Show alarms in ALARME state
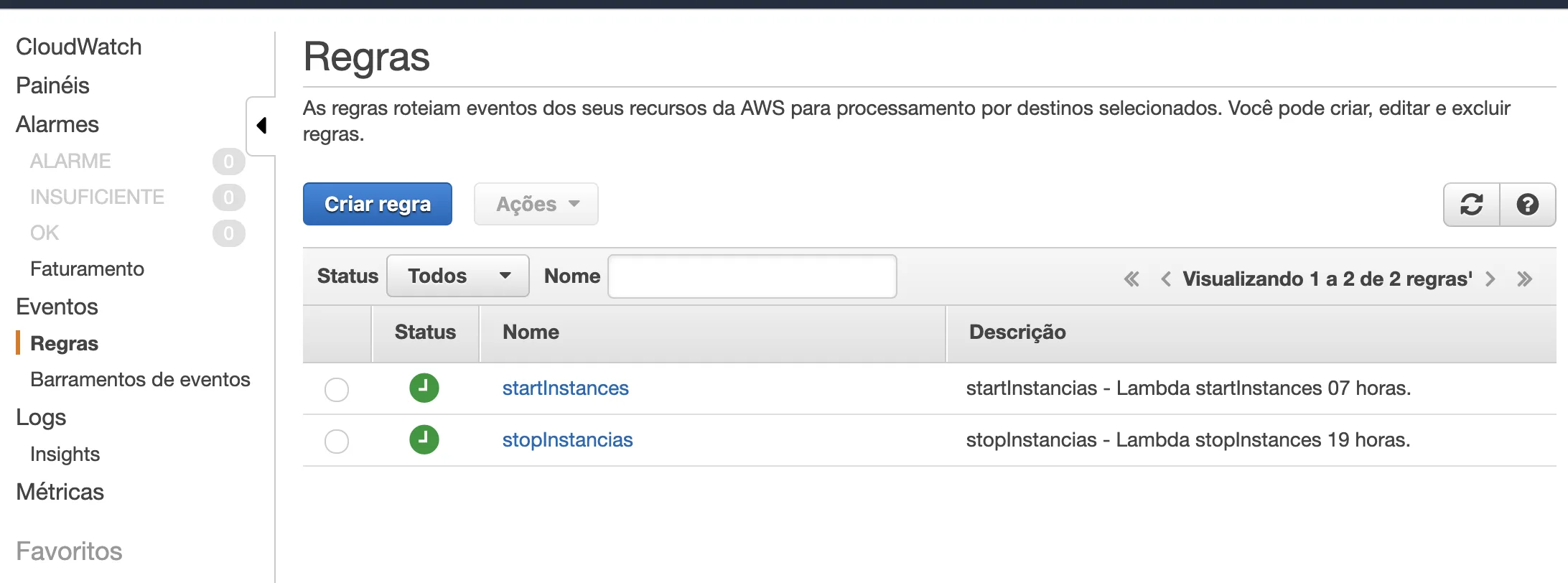The image size is (1568, 583). (x=70, y=161)
